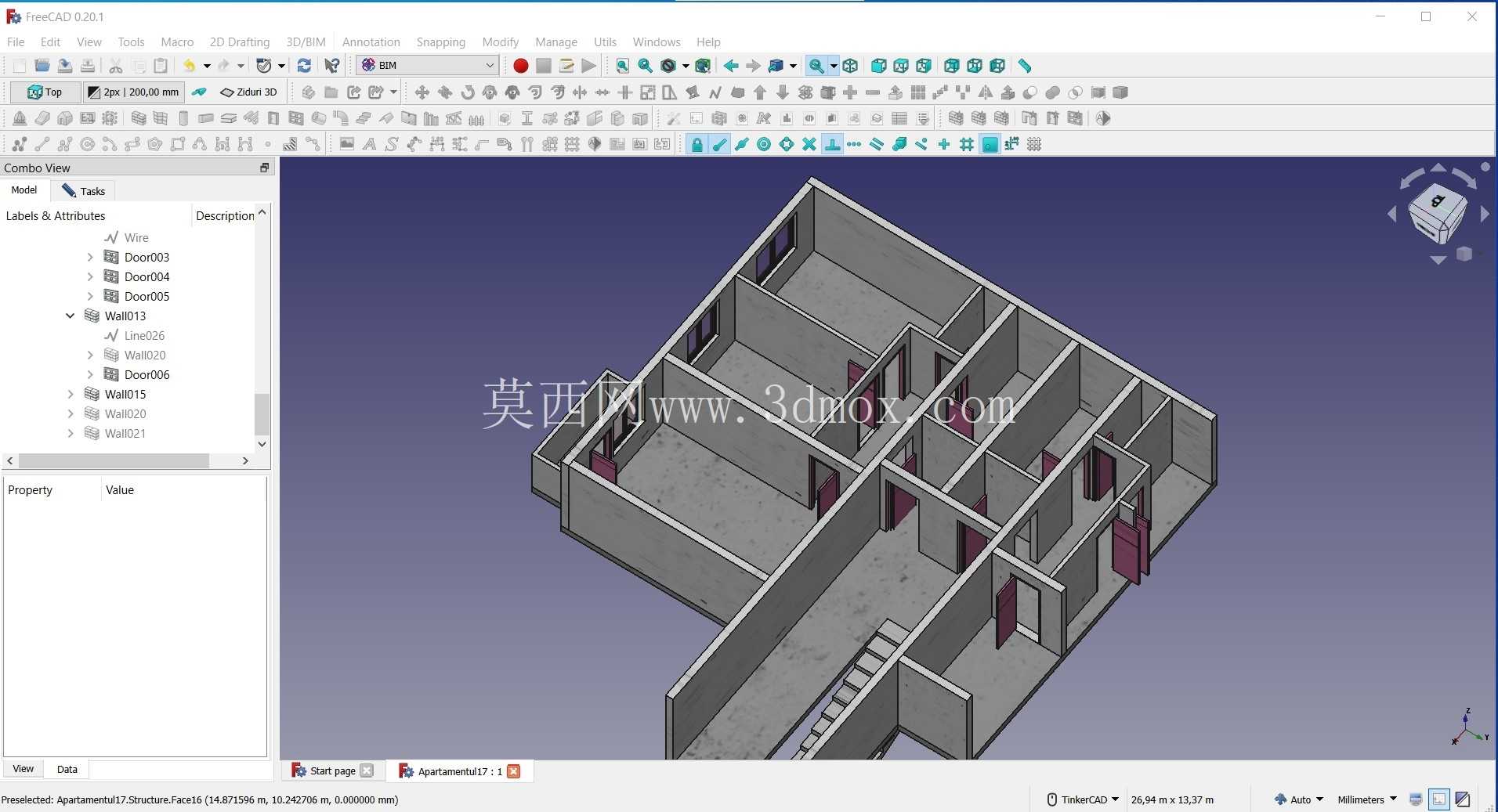Click the Open file folder icon

tap(42, 66)
